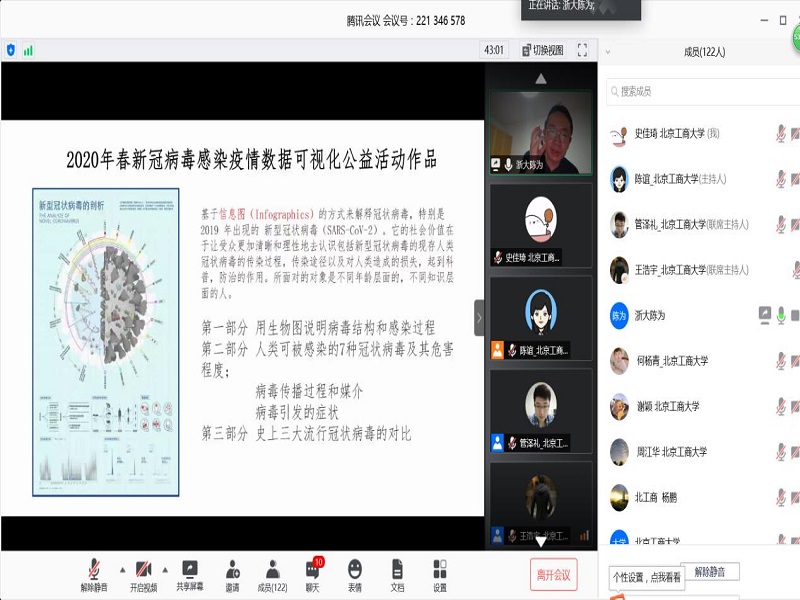Open the 共享屏幕 screen share icon
This screenshot has height=600, width=800.
click(x=189, y=574)
